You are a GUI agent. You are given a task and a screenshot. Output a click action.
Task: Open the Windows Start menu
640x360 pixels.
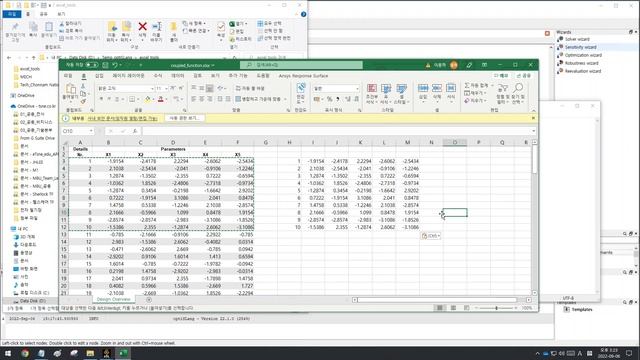[8, 353]
